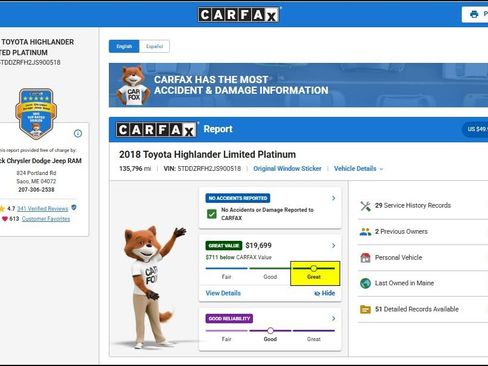The width and height of the screenshot is (488, 366).
Task: Click the globe icon for Last Owned
Action: point(365,283)
